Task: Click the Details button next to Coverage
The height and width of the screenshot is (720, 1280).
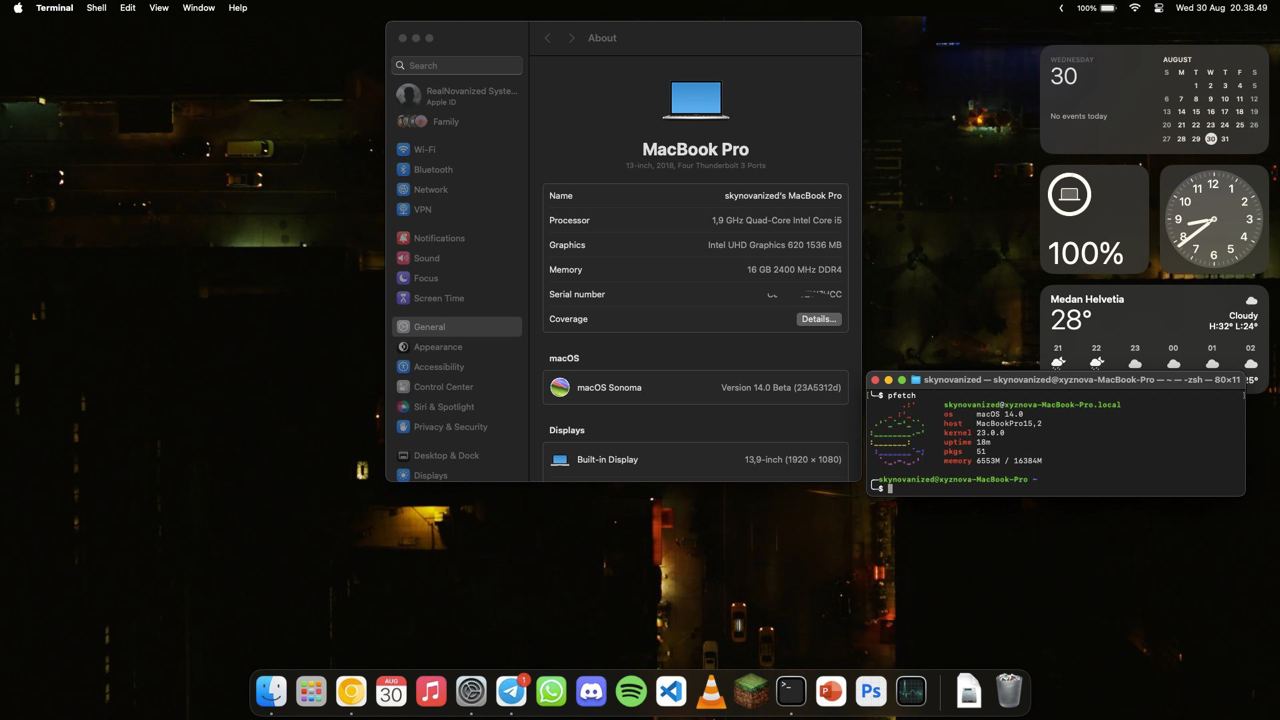Action: [x=818, y=318]
